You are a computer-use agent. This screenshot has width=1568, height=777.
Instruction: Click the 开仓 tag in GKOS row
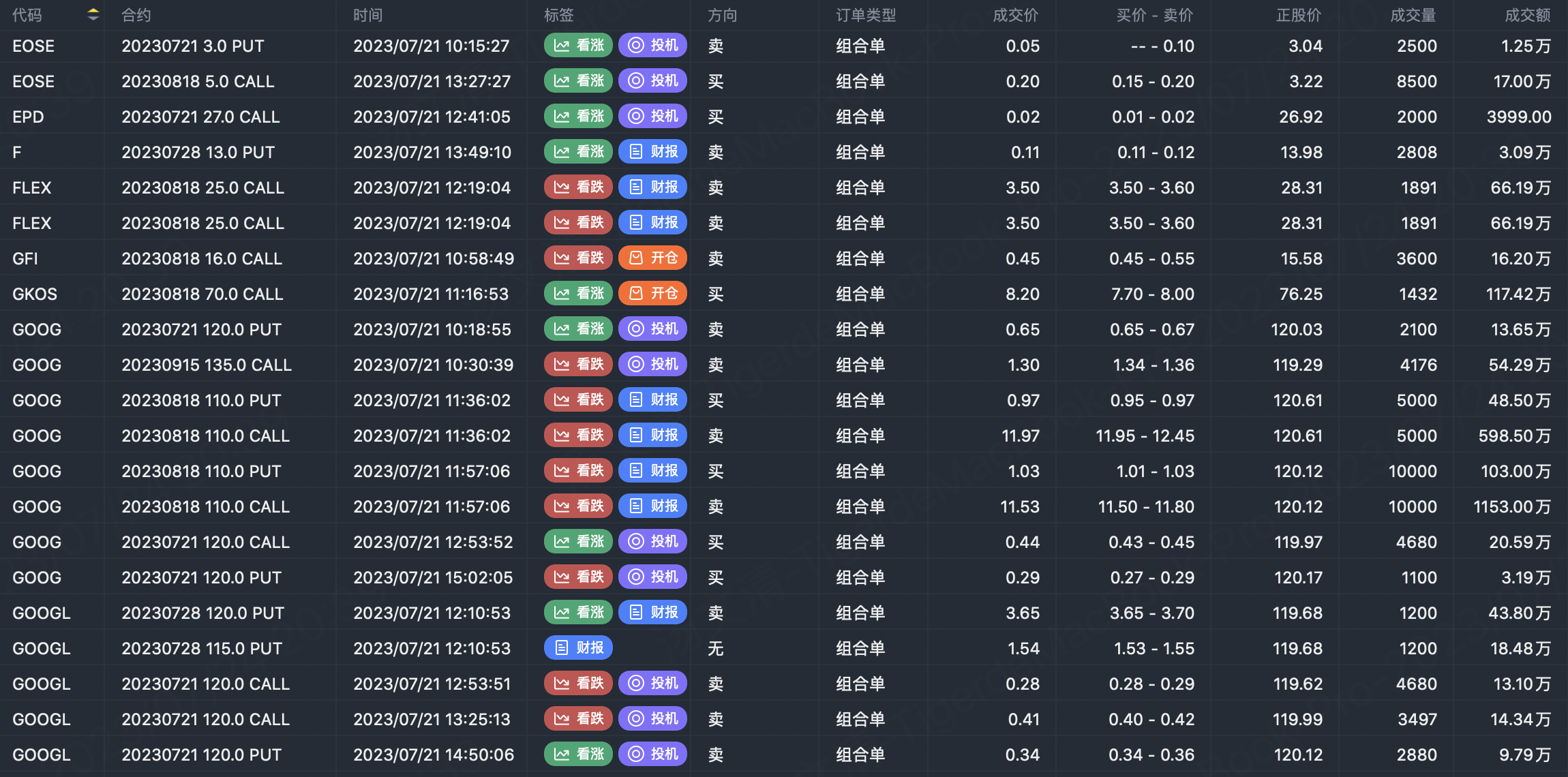point(652,294)
